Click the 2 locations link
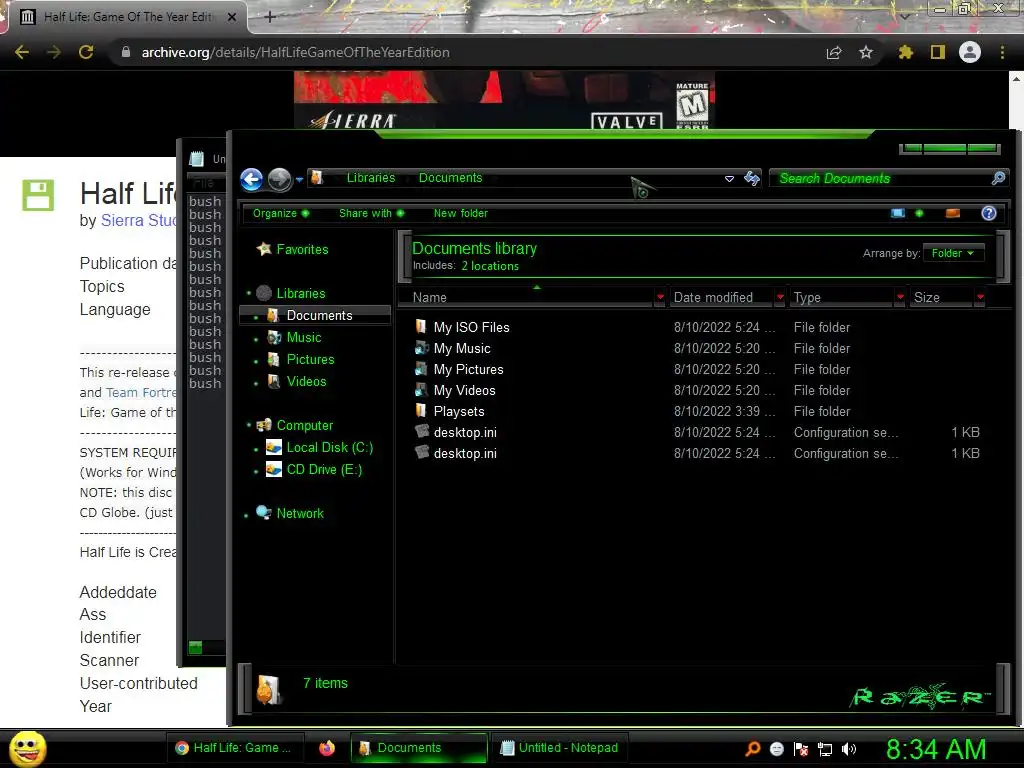Viewport: 1024px width, 768px height. (x=490, y=266)
